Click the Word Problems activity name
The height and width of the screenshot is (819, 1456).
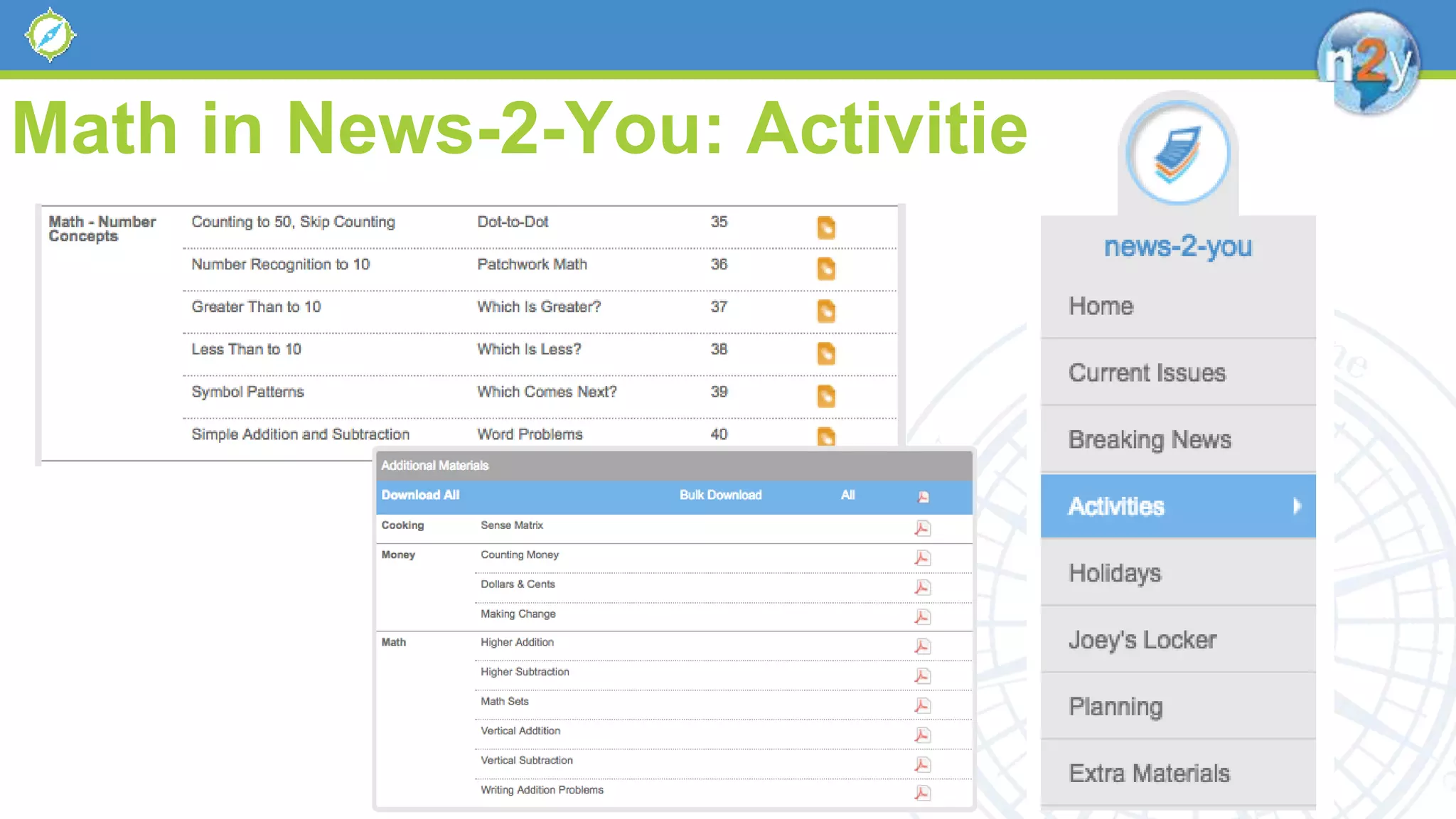click(x=530, y=434)
